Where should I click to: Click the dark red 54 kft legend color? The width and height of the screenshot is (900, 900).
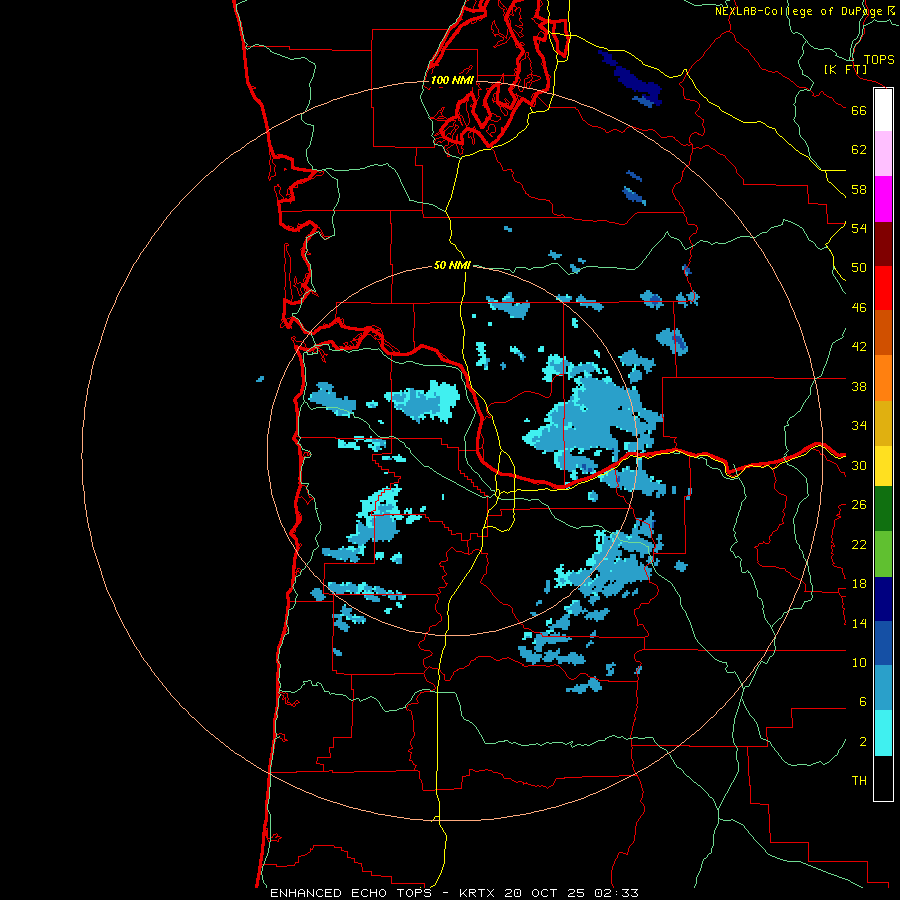point(883,244)
